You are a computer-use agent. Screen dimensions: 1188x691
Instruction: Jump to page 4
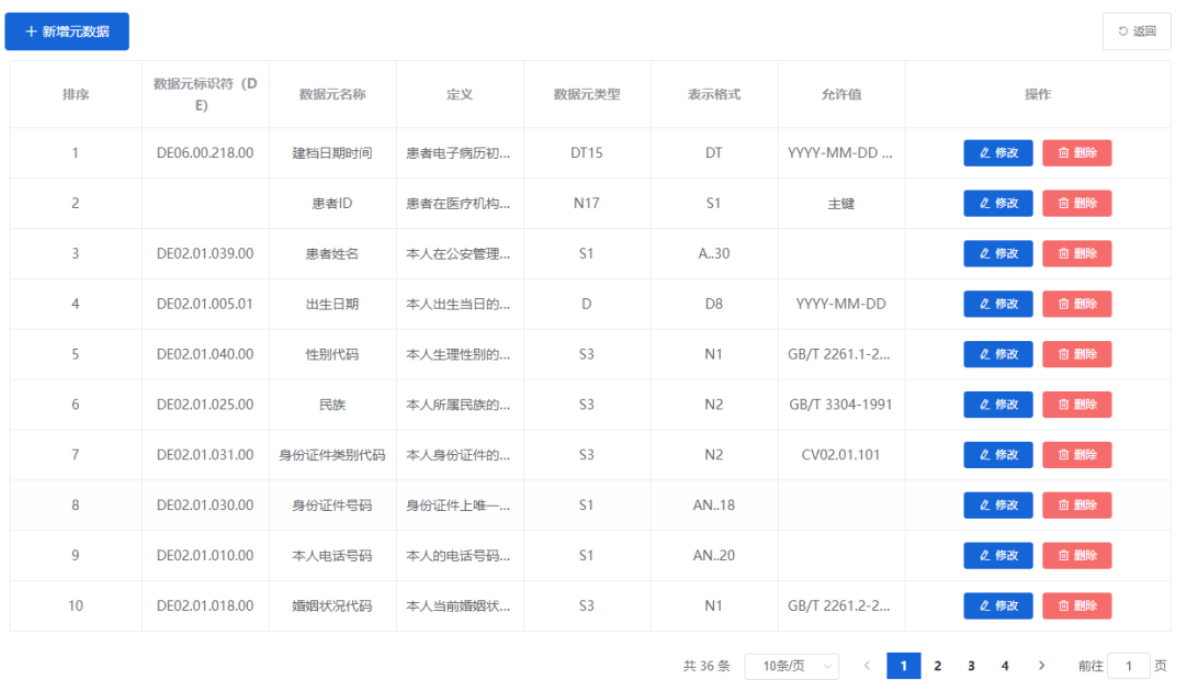pos(1005,666)
